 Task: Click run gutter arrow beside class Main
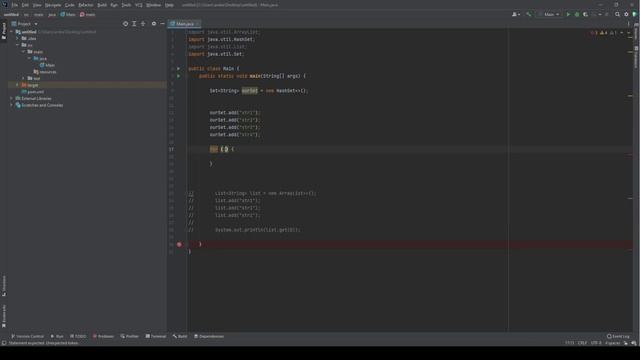coord(178,69)
